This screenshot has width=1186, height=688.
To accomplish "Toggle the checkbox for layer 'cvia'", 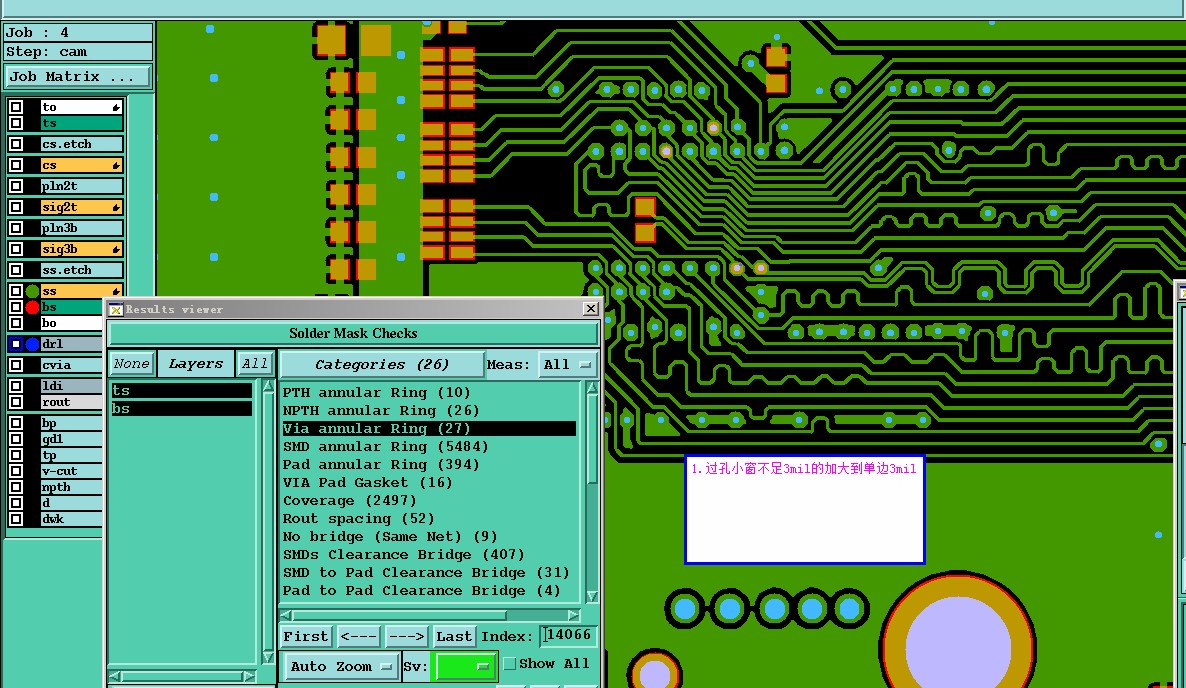I will 16,365.
